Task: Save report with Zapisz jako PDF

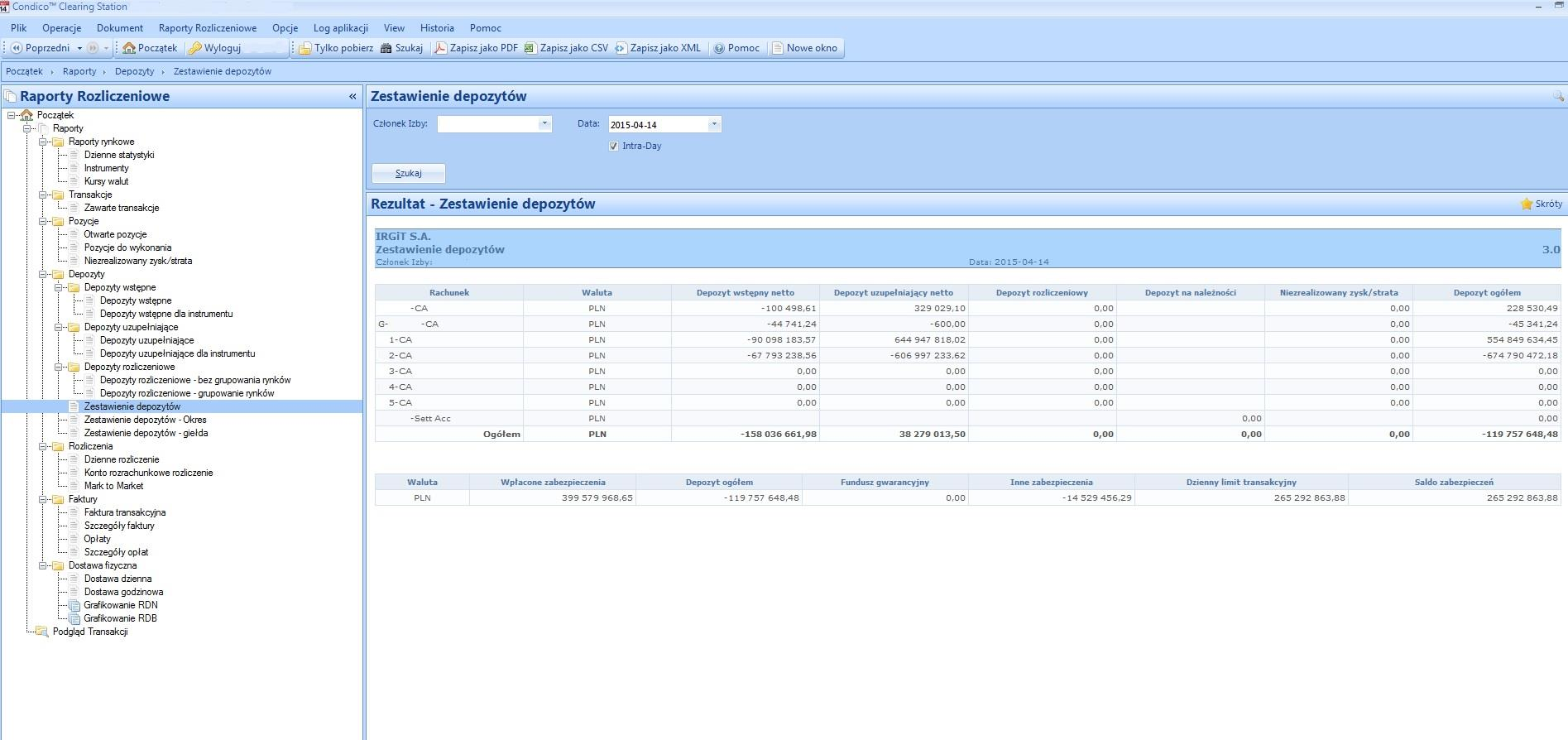Action: (x=477, y=48)
